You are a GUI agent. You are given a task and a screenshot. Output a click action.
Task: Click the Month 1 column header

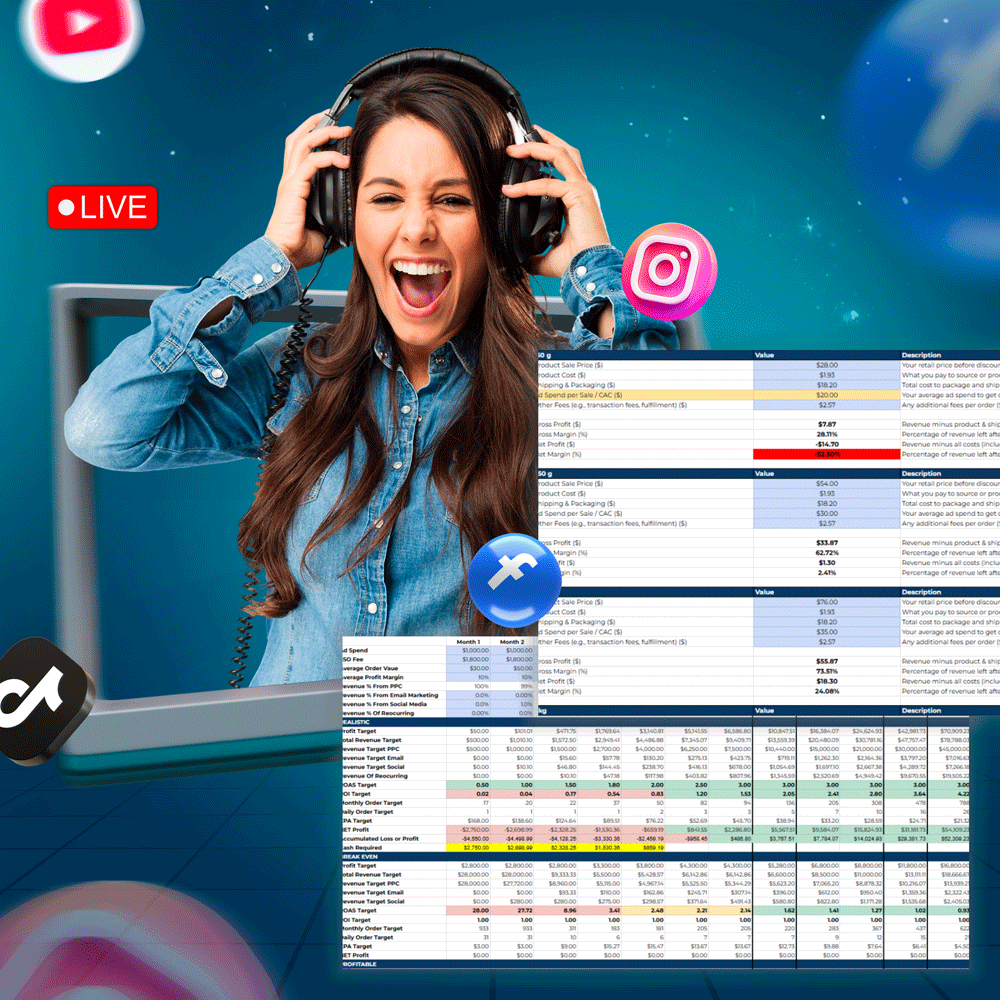[468, 642]
